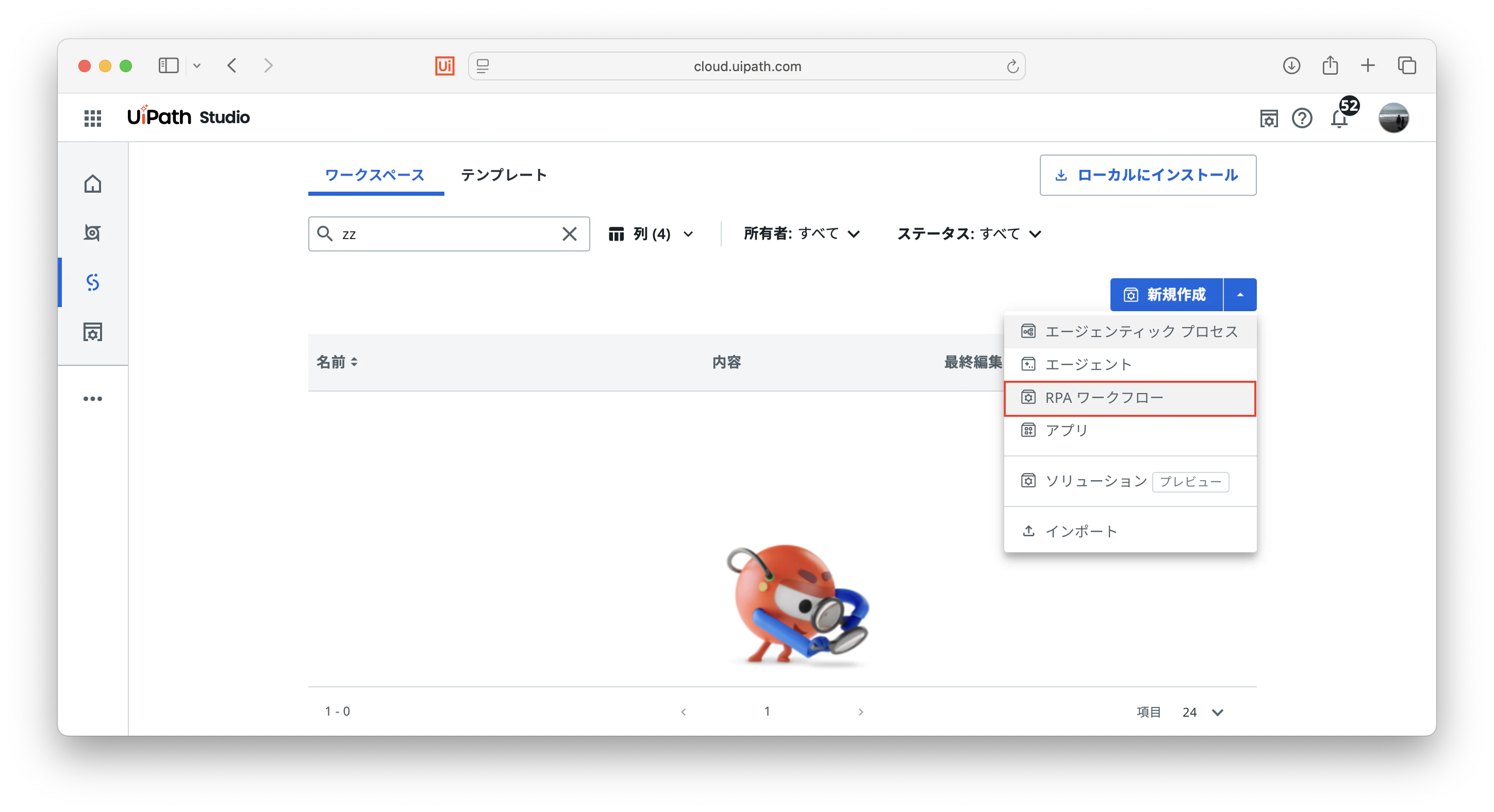1494x812 pixels.
Task: Click the search magnifier icon
Action: point(325,233)
